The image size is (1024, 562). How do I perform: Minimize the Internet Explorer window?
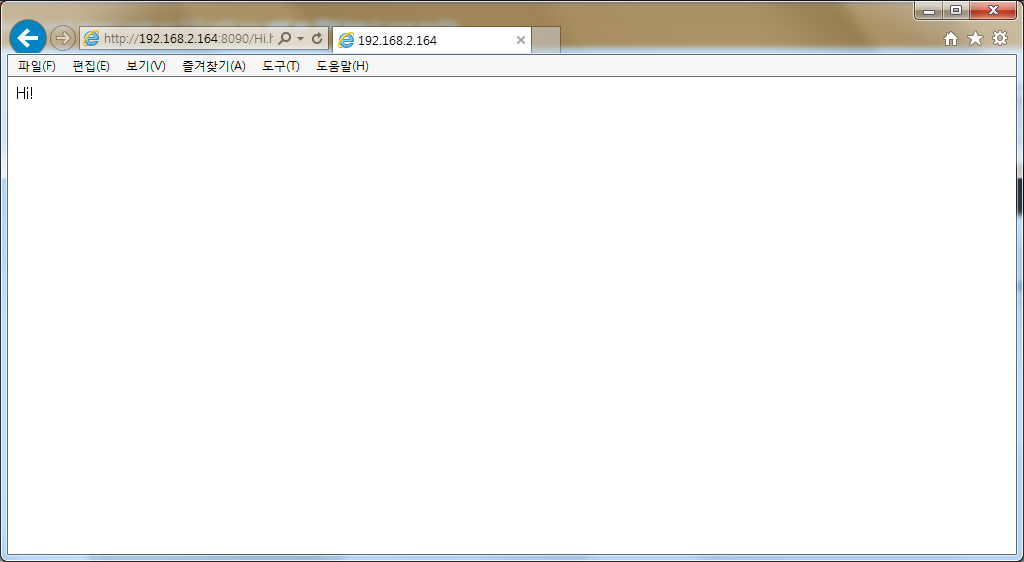pyautogui.click(x=929, y=10)
